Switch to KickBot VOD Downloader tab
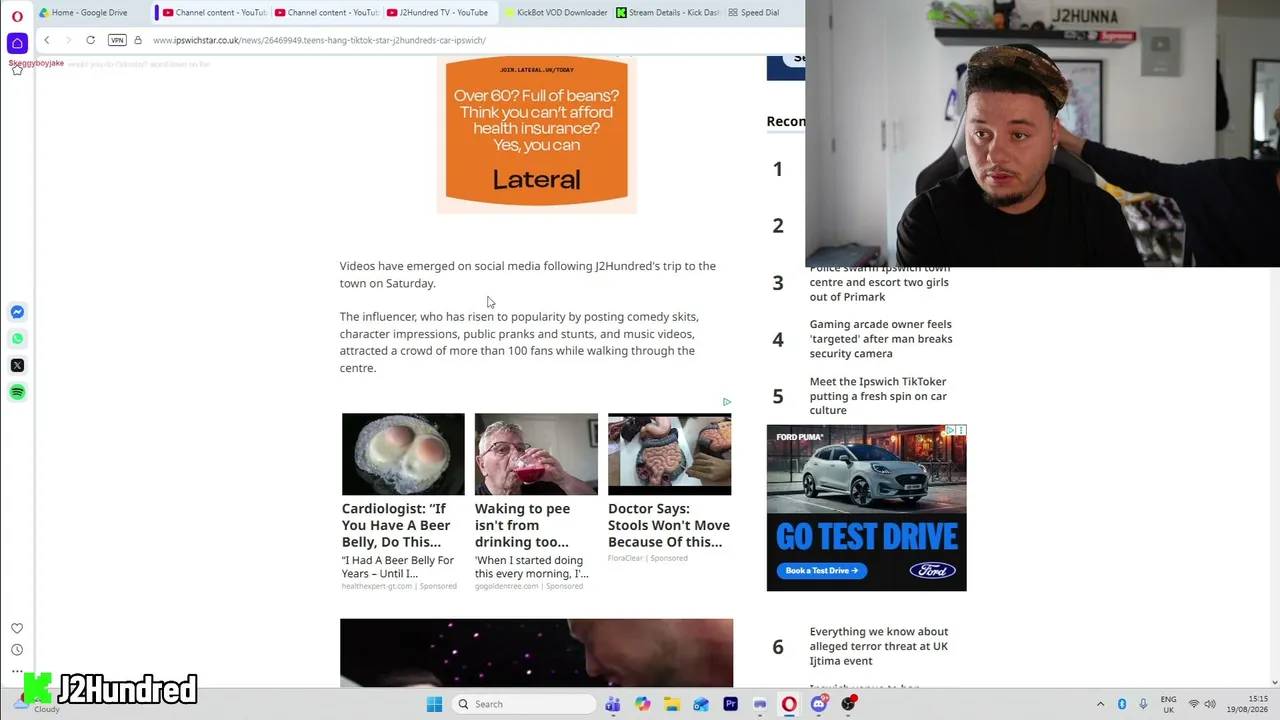The height and width of the screenshot is (720, 1280). [x=555, y=13]
